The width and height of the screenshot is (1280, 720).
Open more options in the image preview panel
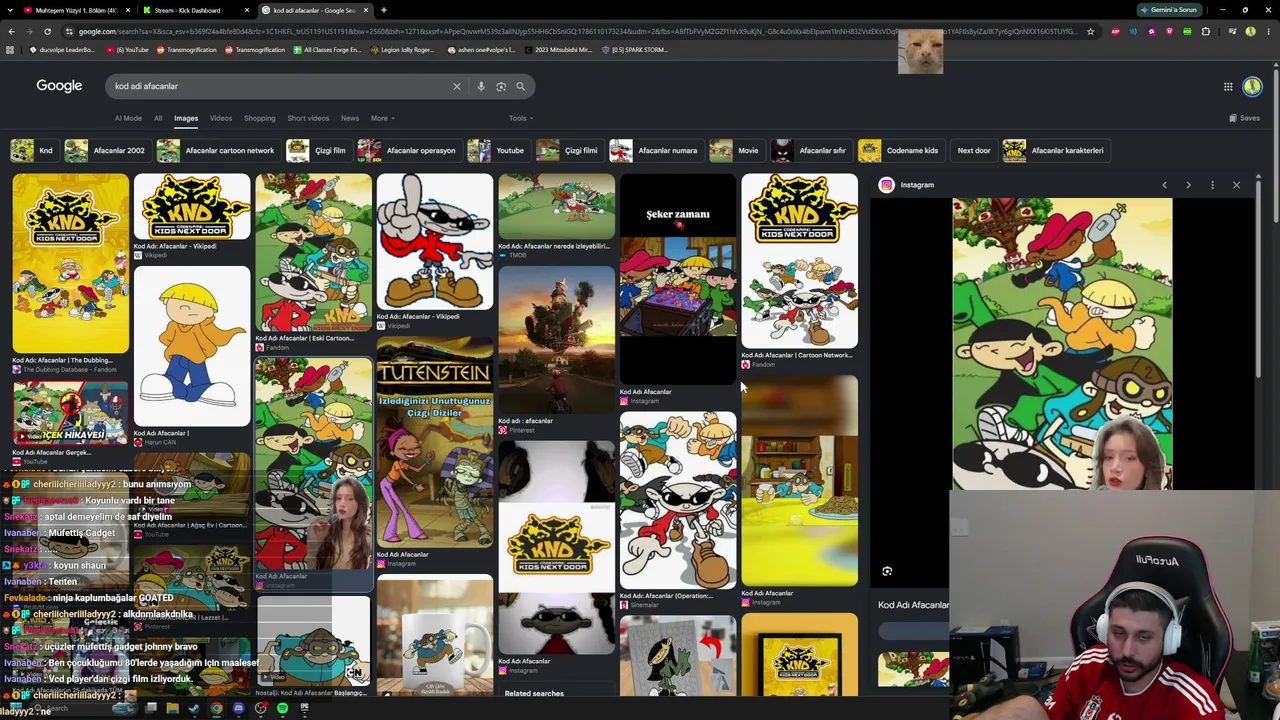(x=1212, y=185)
